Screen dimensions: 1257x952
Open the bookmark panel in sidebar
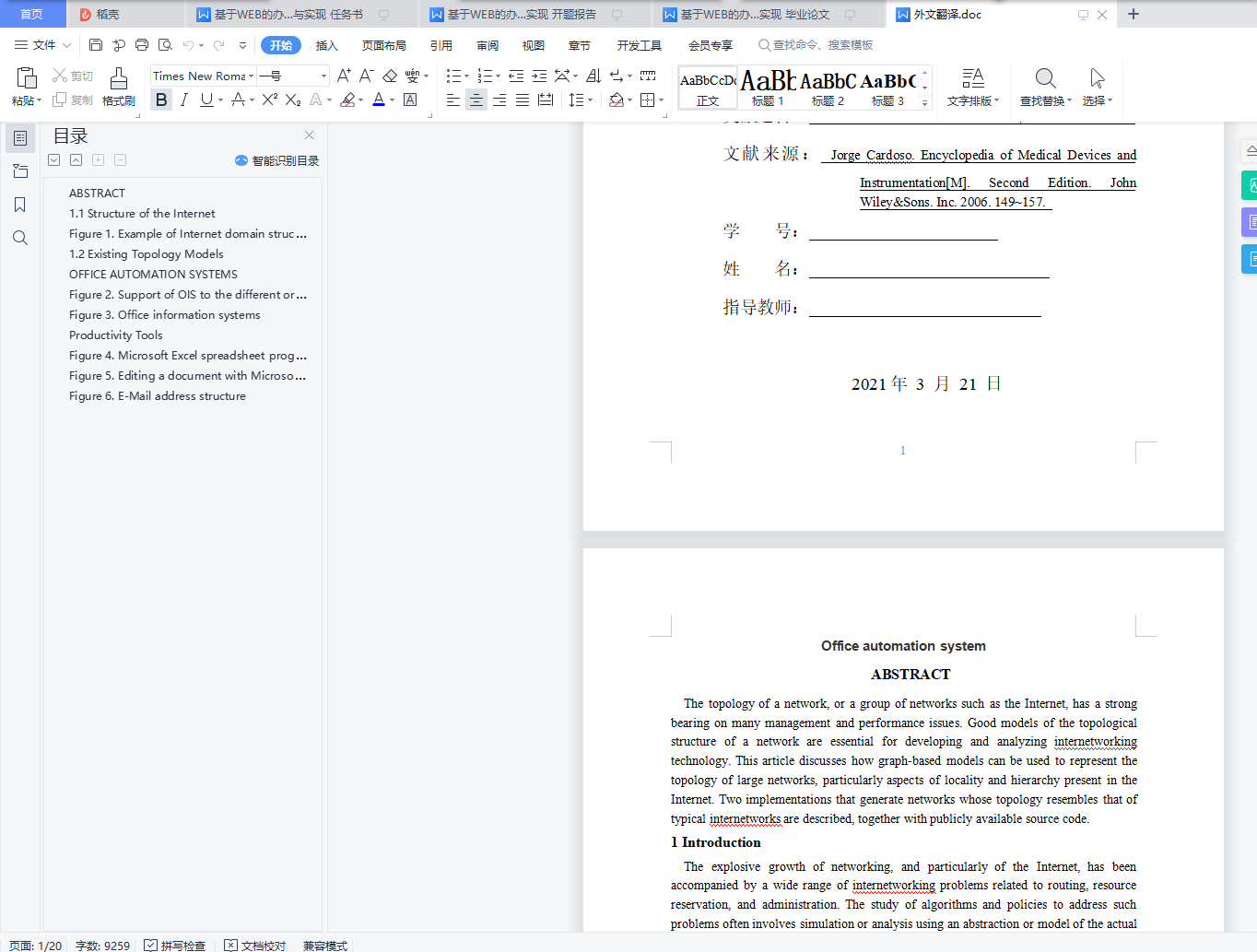[x=20, y=205]
